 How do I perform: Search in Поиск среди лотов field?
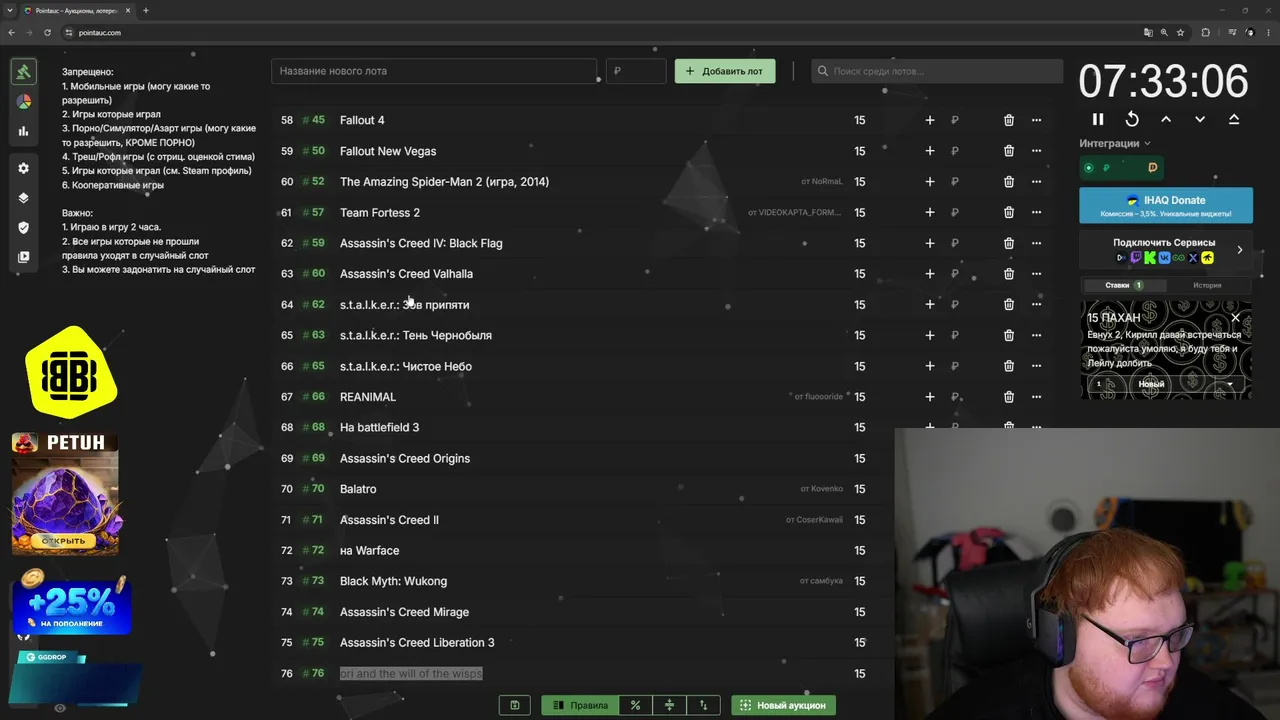pyautogui.click(x=937, y=71)
